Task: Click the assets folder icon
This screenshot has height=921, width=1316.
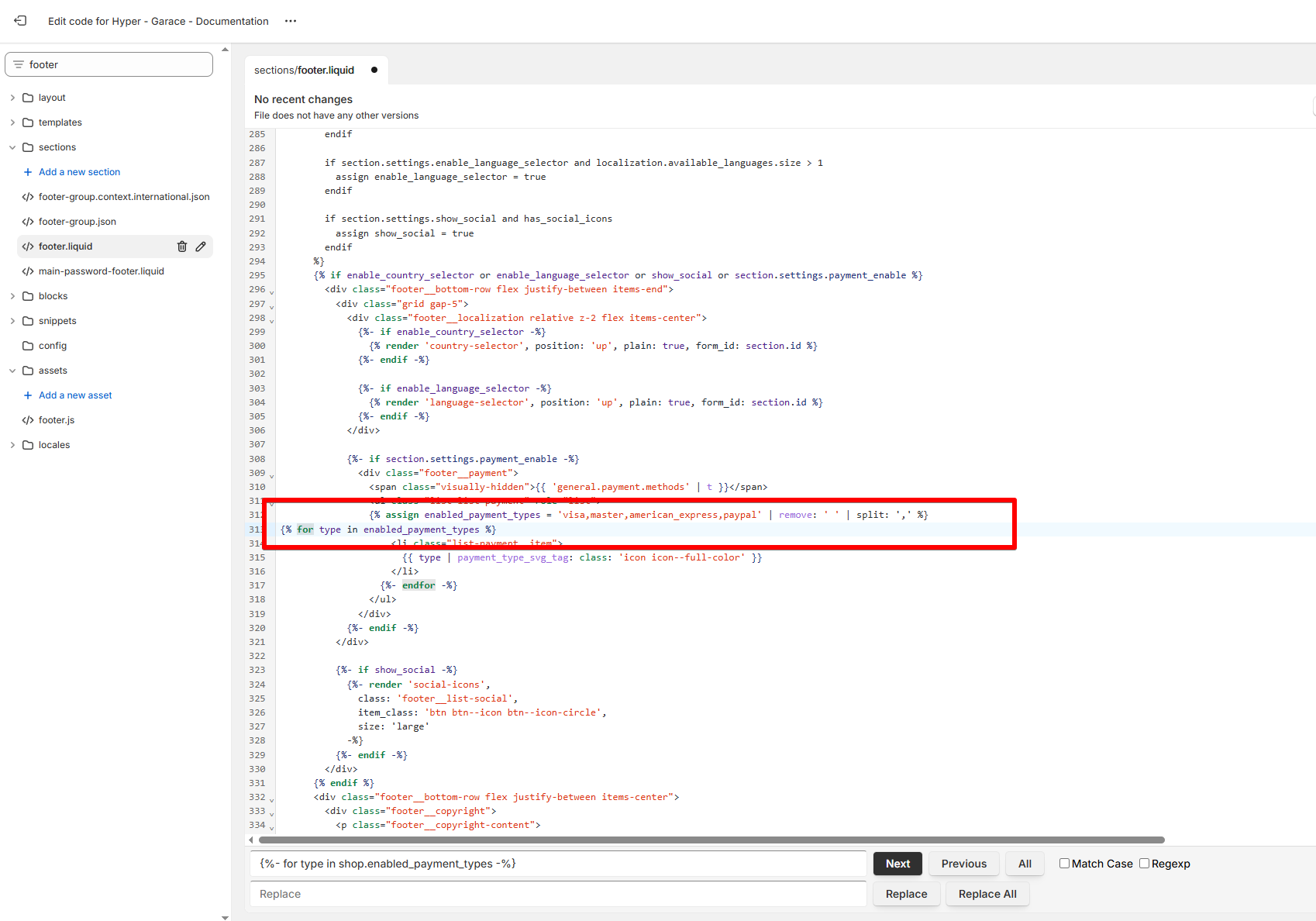Action: coord(28,371)
